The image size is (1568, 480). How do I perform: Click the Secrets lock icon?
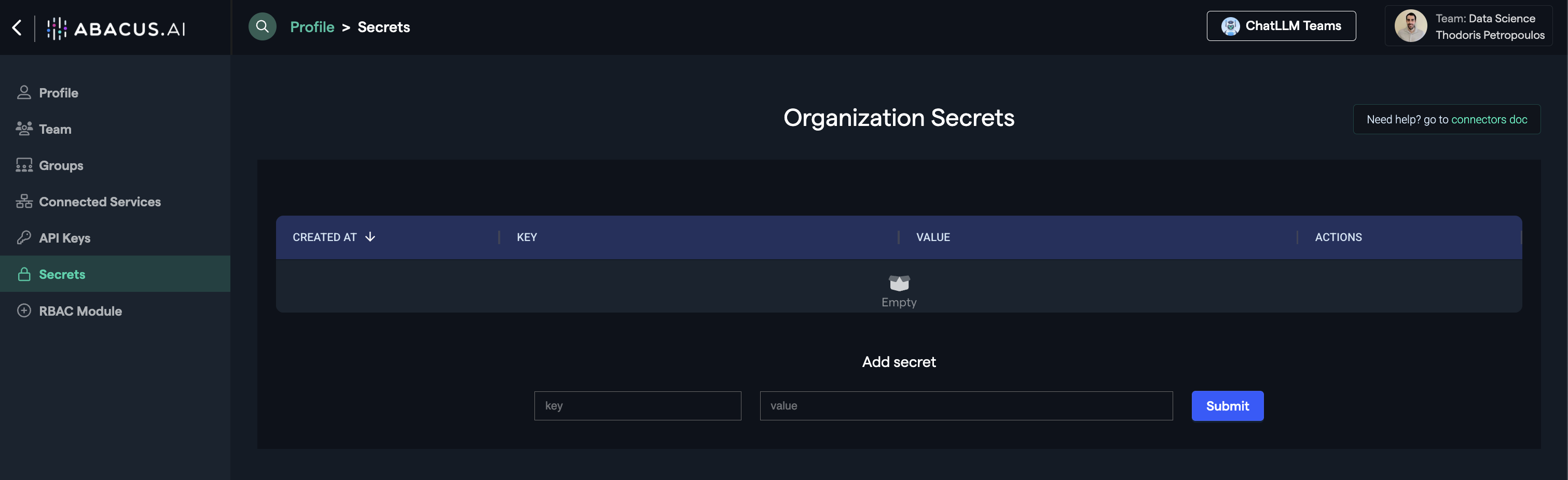tap(24, 274)
